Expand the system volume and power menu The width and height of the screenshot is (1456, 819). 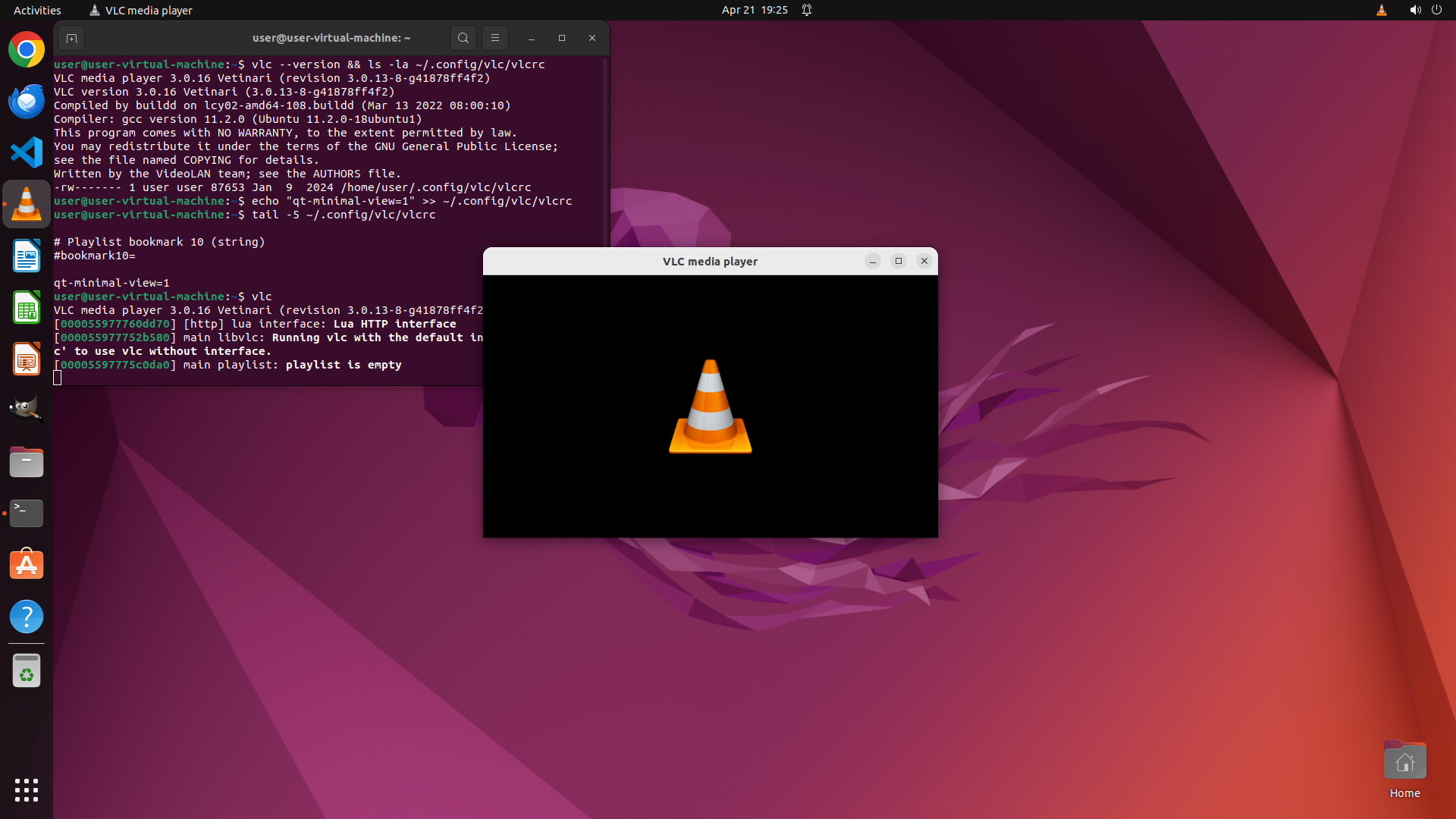click(1425, 10)
